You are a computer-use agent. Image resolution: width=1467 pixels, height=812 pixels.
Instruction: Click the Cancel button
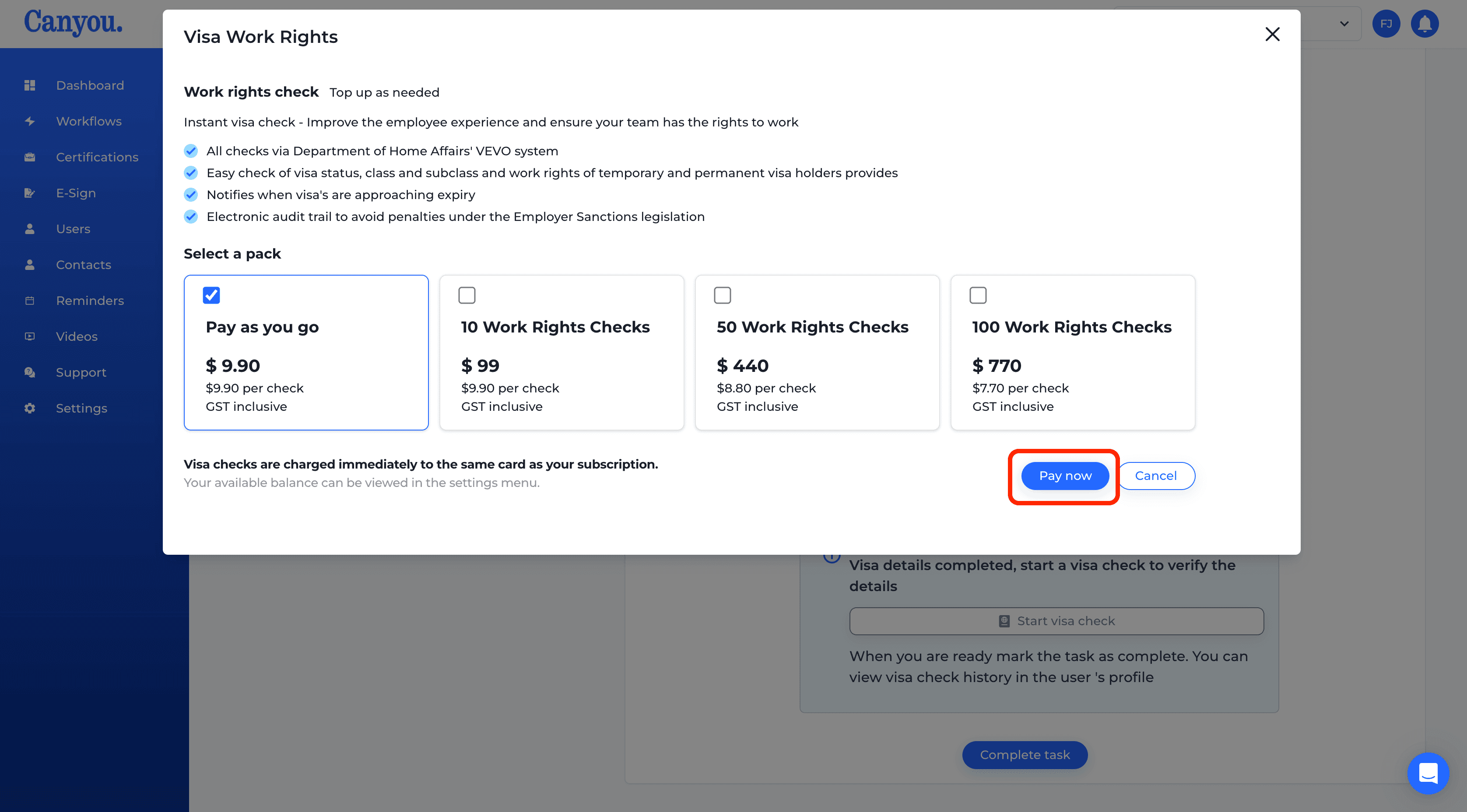[1155, 476]
